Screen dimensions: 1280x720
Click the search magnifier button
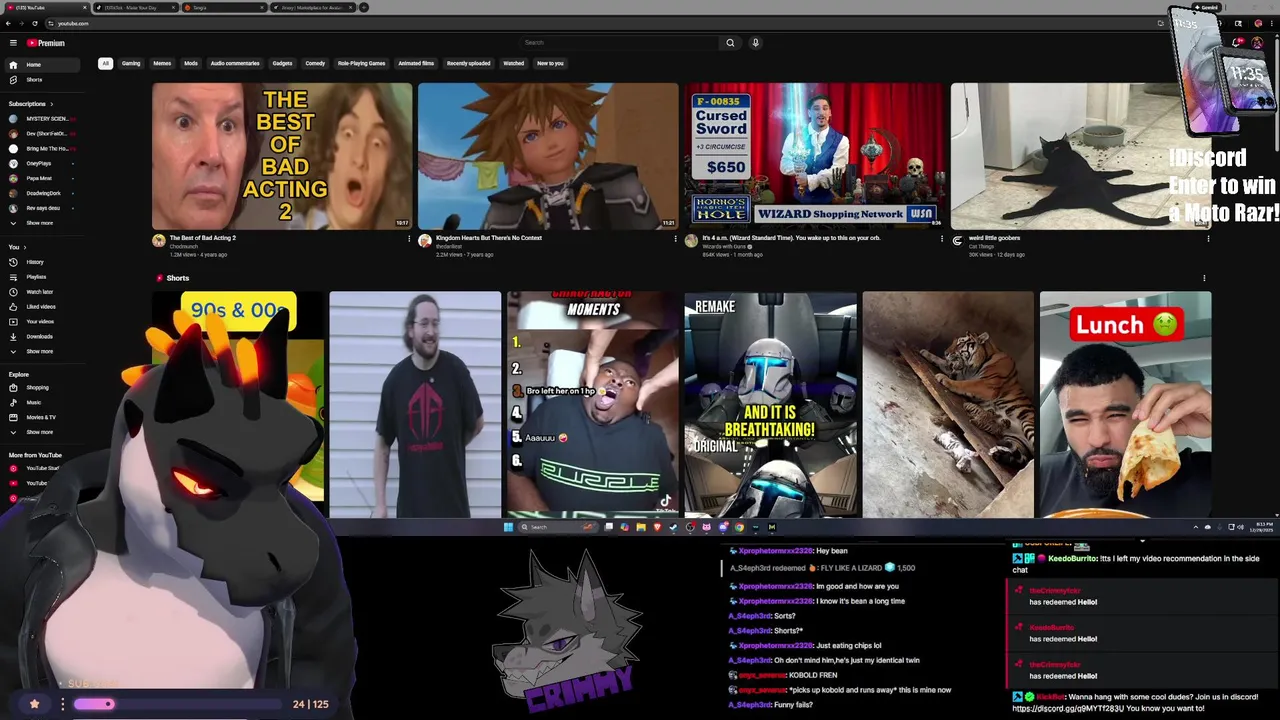[x=730, y=43]
